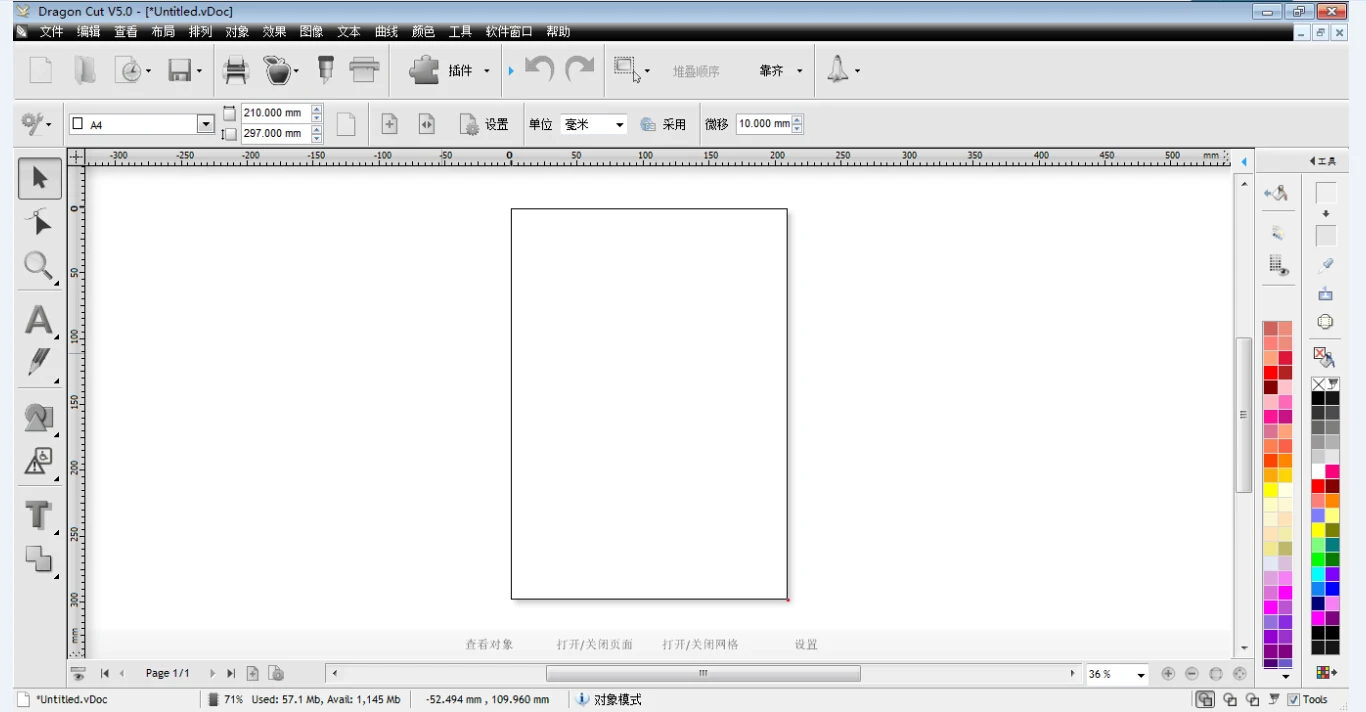Image resolution: width=1366 pixels, height=712 pixels.
Task: Expand the 36% zoom level dropdown
Action: point(1141,675)
